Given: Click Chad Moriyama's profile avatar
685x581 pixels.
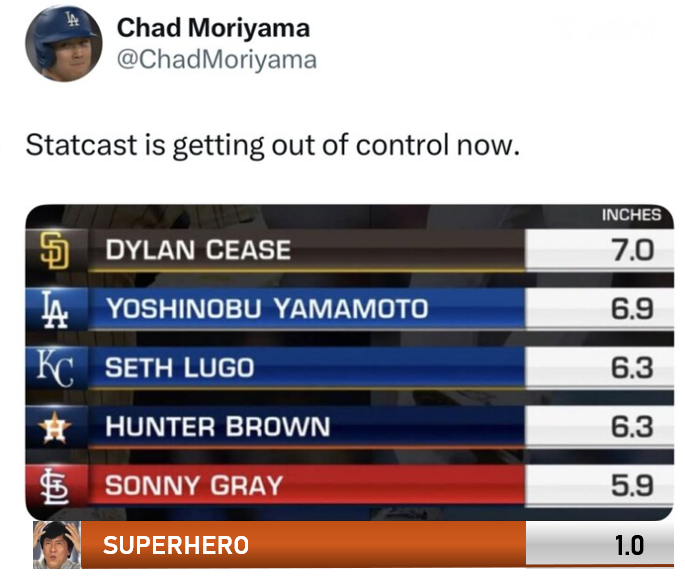Looking at the screenshot, I should 60,43.
